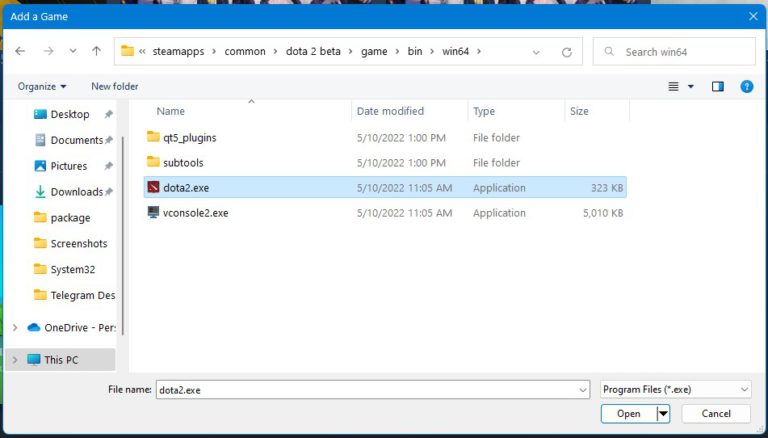Go up one folder level

coord(96,51)
